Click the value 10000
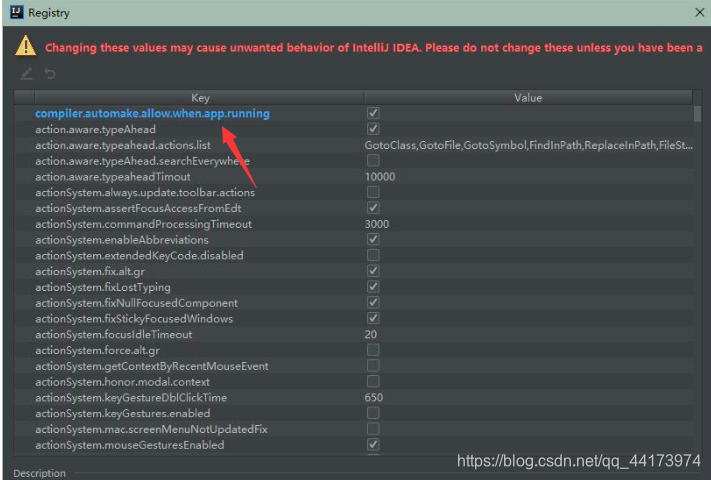 (380, 176)
